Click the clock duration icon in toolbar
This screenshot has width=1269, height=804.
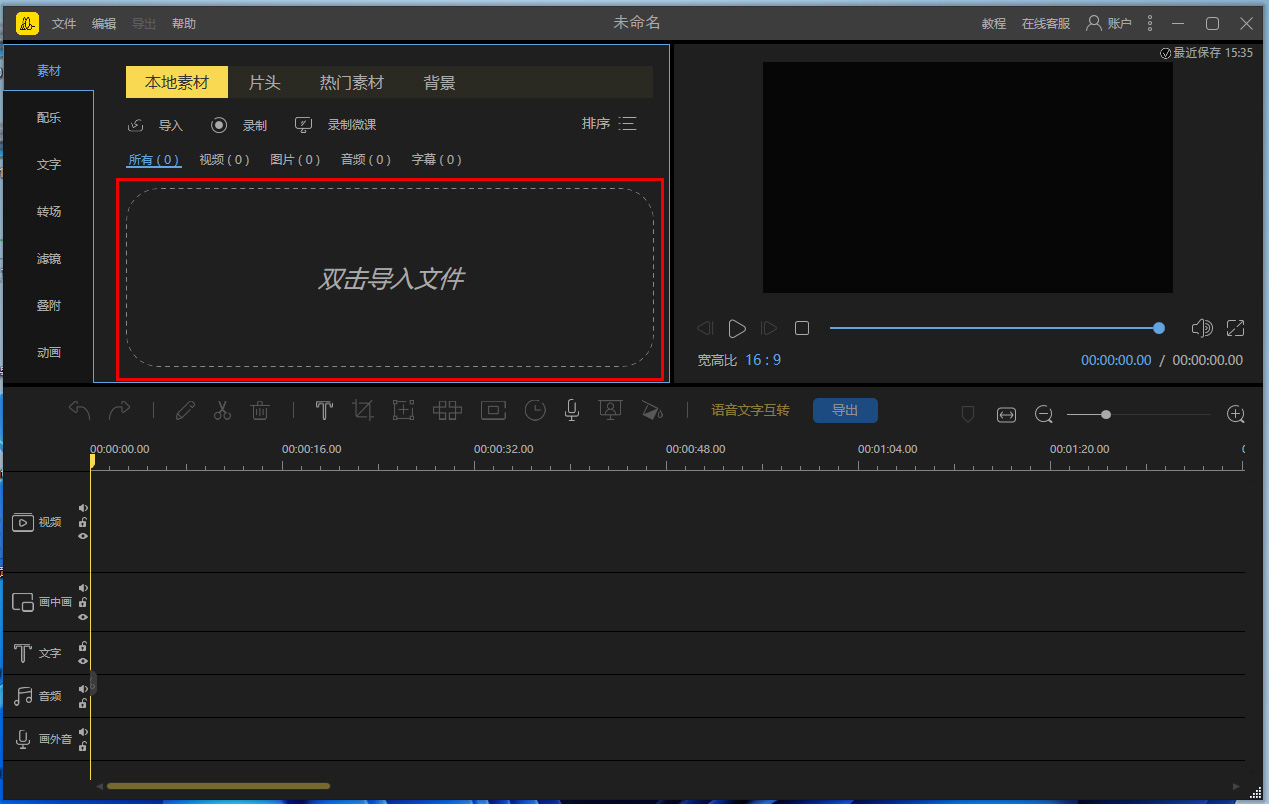click(536, 411)
